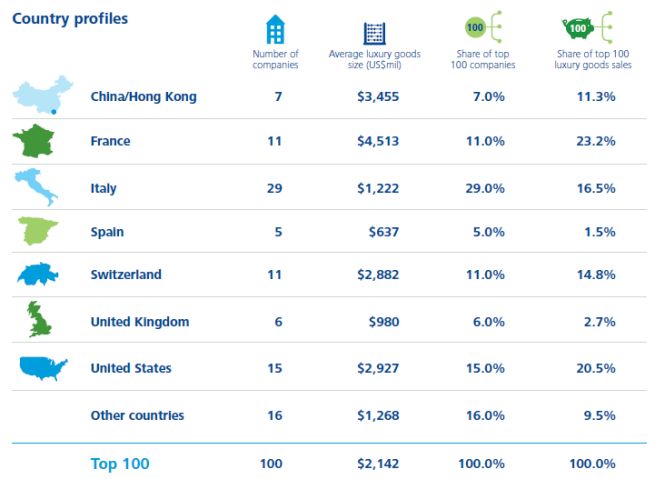The height and width of the screenshot is (479, 655).
Task: Click the grid icon above Average luxury goods size
Action: pos(375,32)
